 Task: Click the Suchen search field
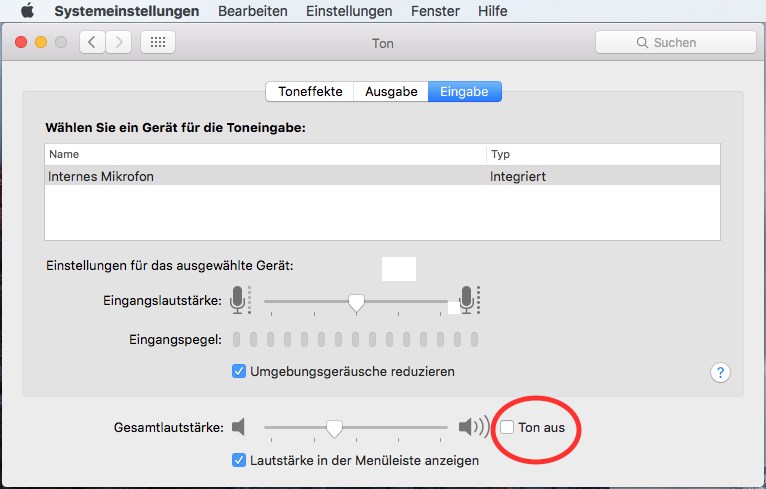click(x=675, y=42)
